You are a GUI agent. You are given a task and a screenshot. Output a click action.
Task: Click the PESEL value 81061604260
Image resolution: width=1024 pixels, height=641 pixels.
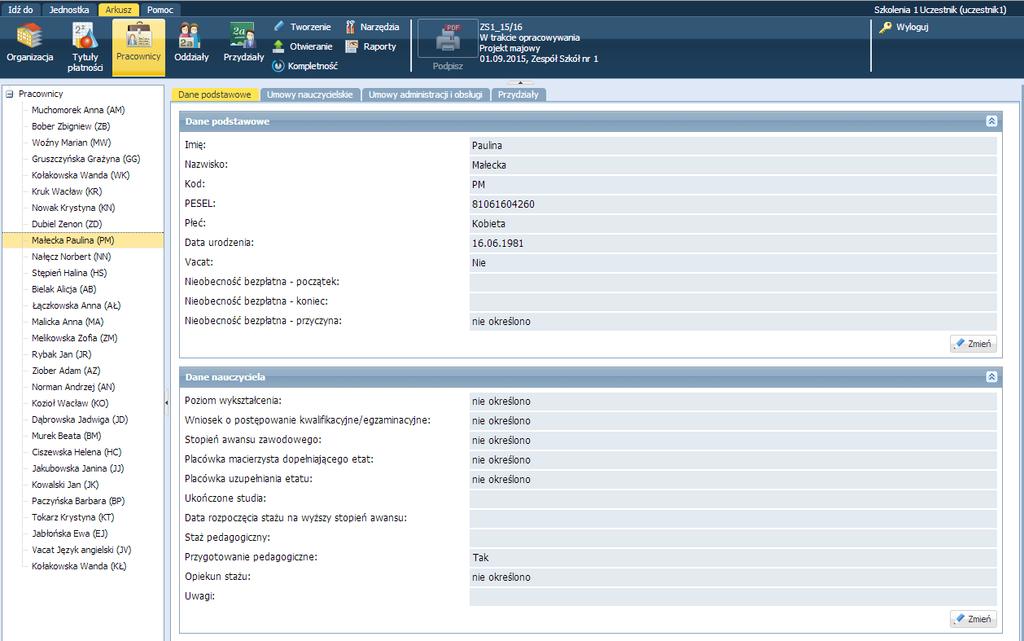(x=503, y=204)
